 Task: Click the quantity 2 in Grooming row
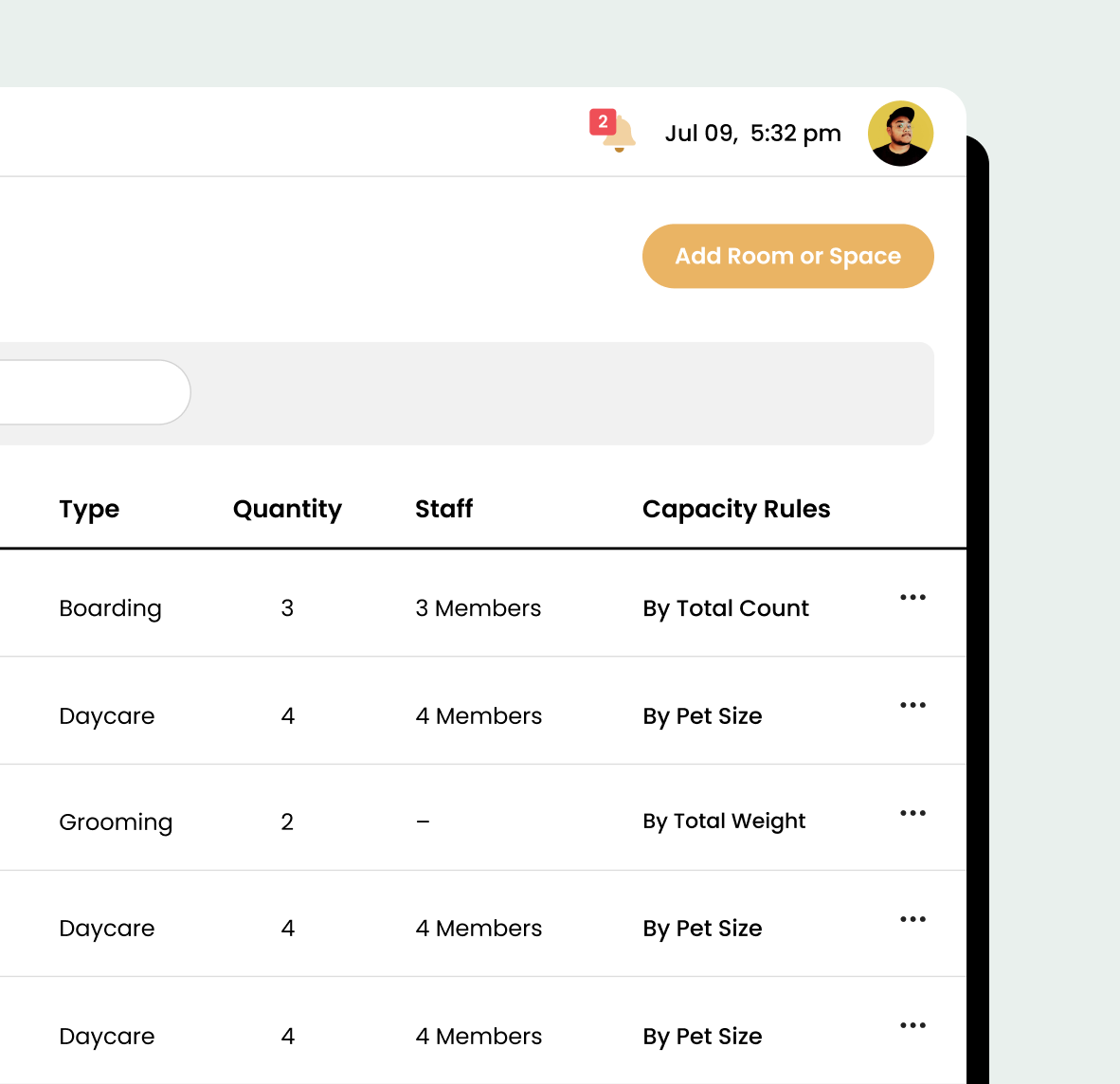click(x=287, y=822)
